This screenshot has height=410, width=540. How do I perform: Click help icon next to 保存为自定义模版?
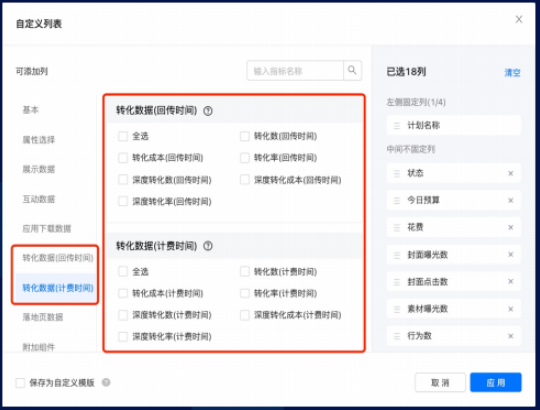coord(106,382)
